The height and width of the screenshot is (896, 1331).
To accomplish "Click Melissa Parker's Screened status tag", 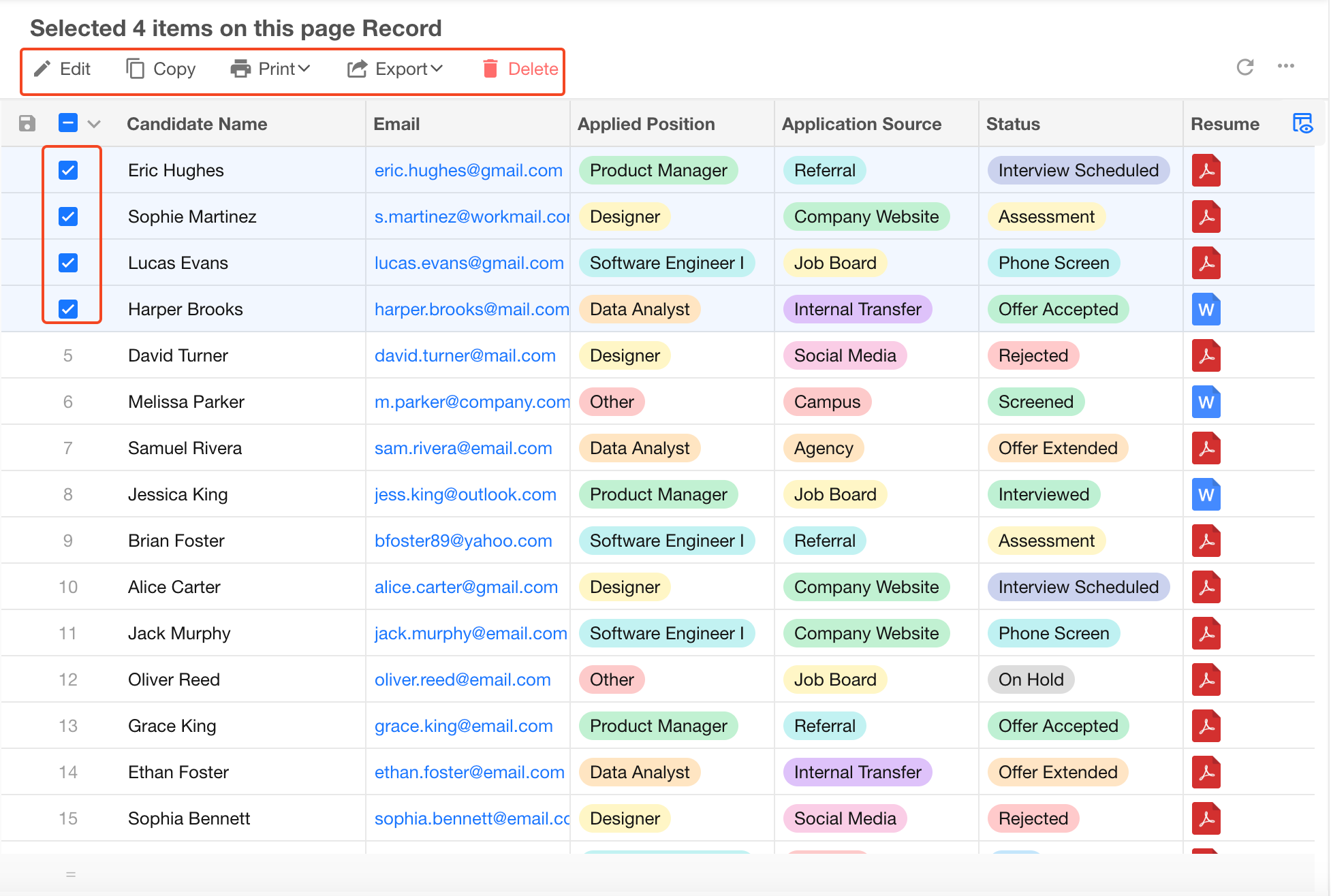I will pos(1036,402).
